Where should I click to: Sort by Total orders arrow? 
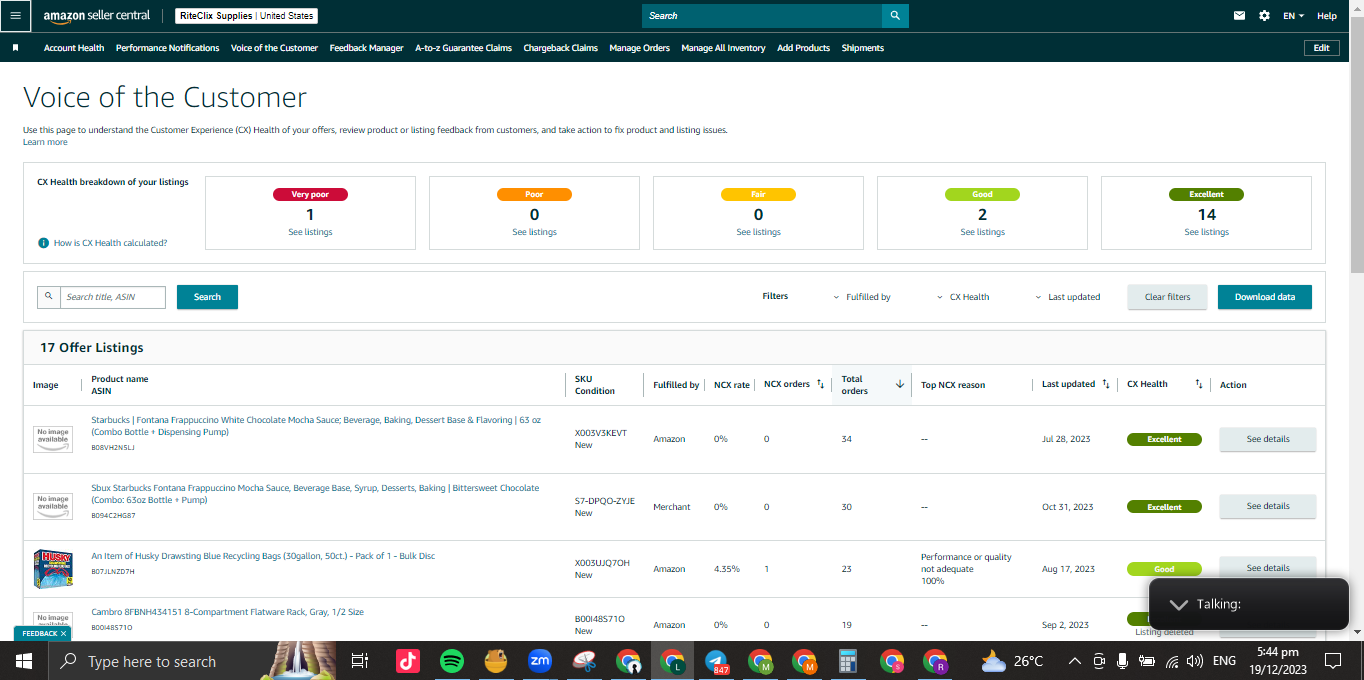(x=899, y=384)
